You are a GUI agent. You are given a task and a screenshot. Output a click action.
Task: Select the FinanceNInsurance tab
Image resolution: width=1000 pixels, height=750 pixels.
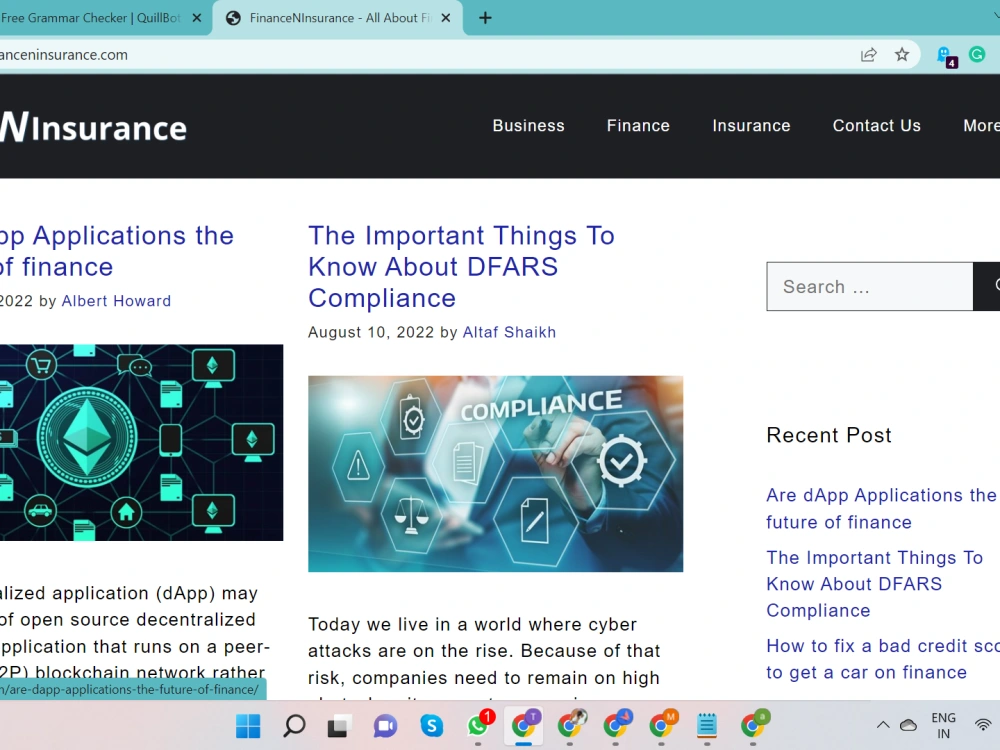point(339,18)
